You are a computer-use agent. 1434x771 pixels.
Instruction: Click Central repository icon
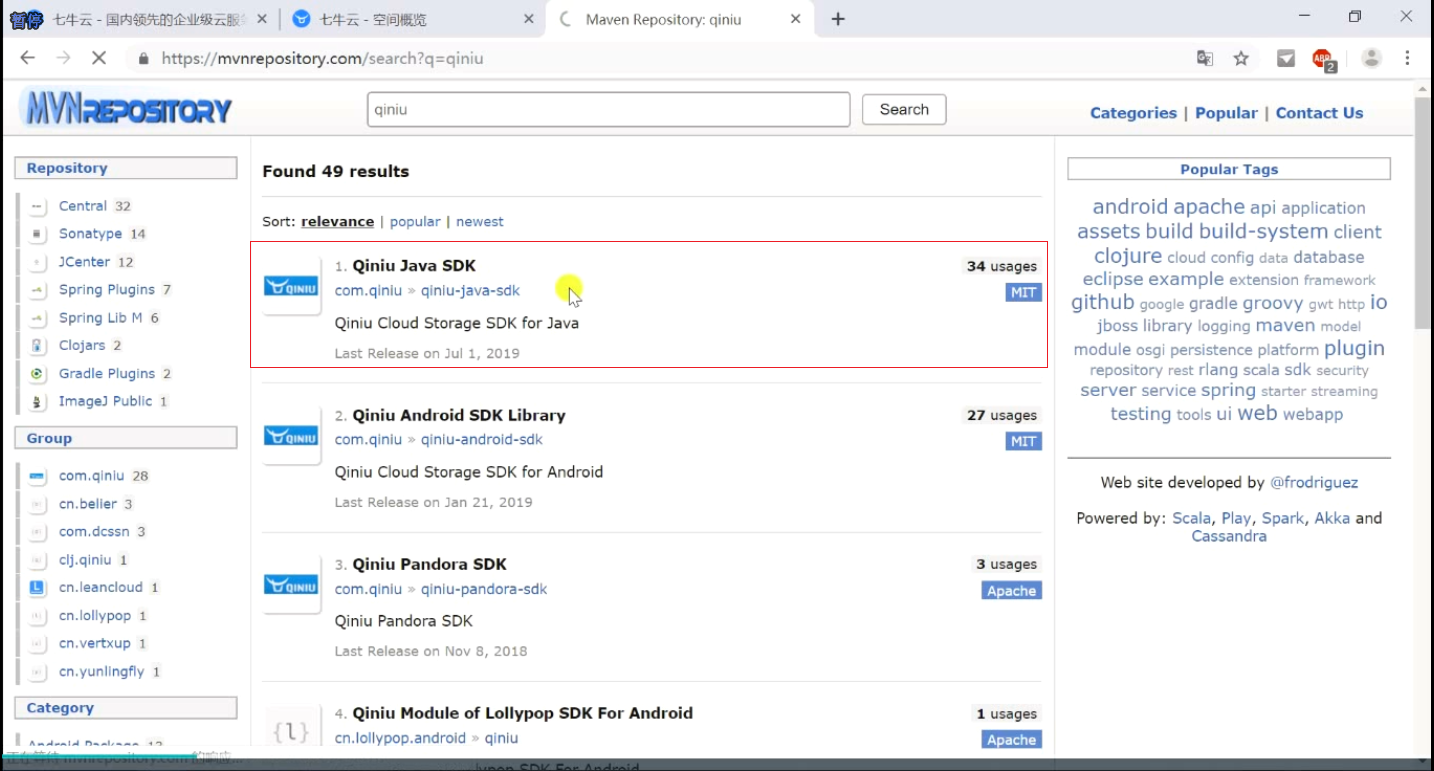click(x=37, y=206)
